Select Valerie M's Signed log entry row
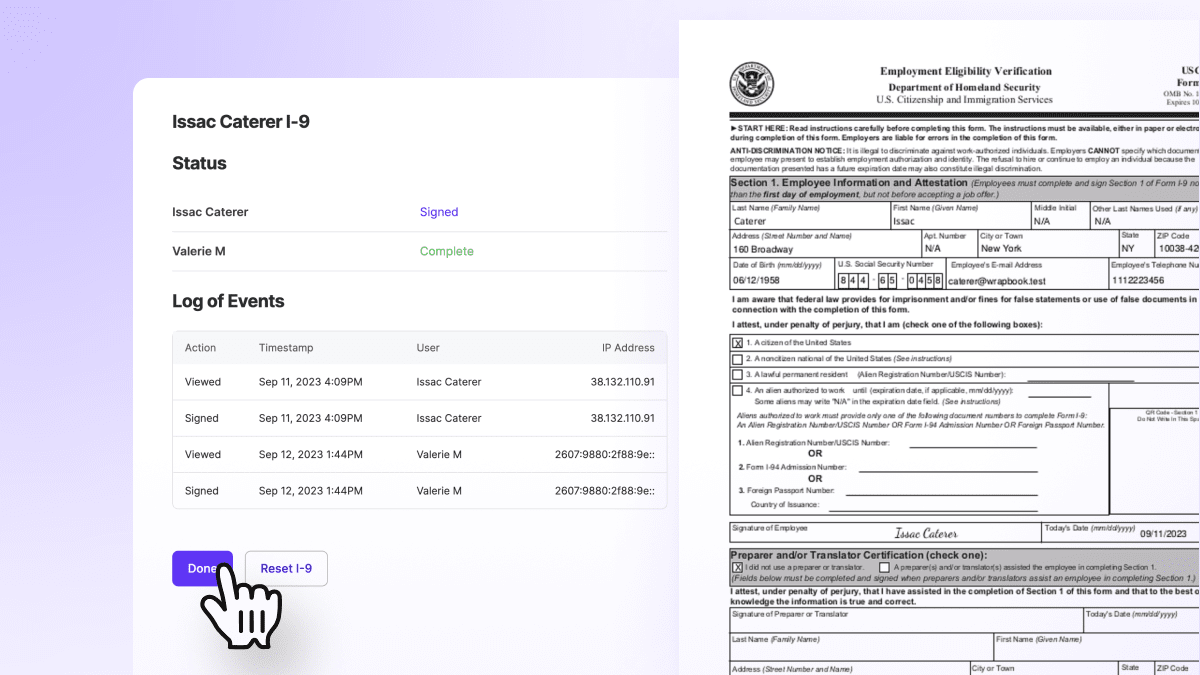The image size is (1200, 675). 419,491
